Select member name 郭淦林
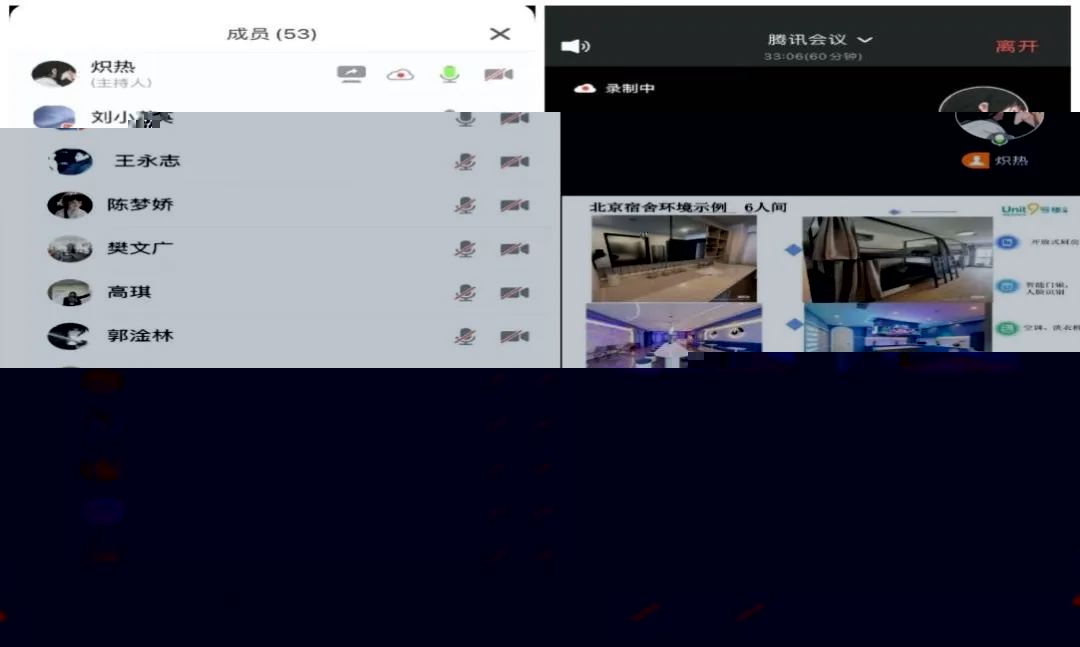Screen dimensions: 1080x647 pyautogui.click(x=140, y=336)
